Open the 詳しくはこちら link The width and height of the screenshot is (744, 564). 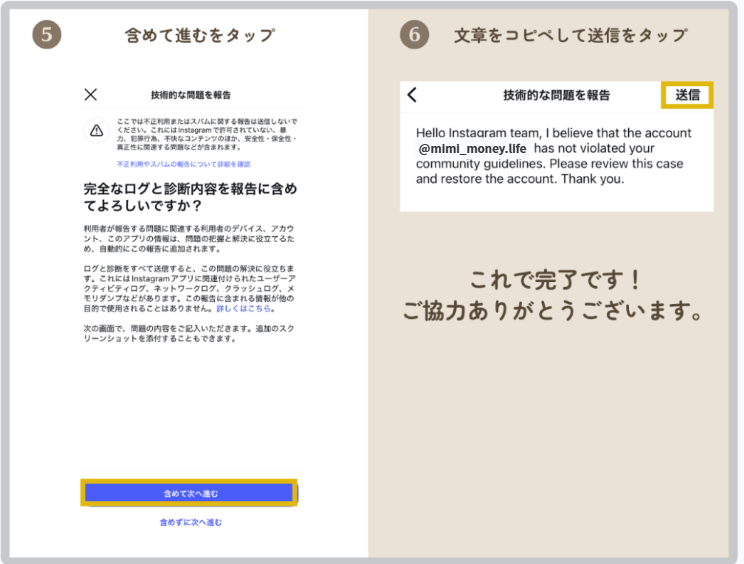point(244,308)
